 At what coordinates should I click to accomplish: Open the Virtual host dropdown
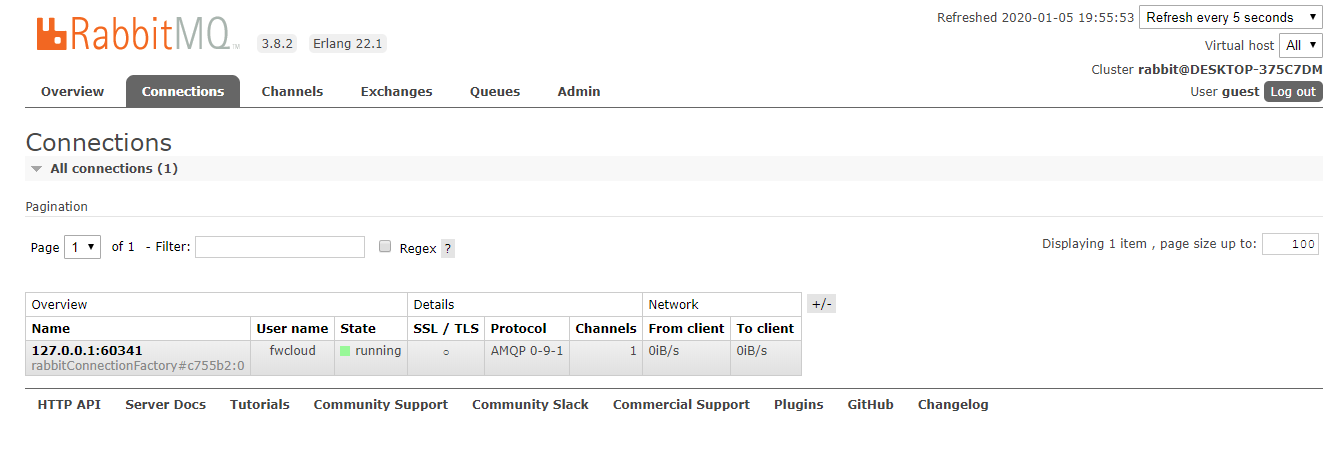pyautogui.click(x=1302, y=45)
